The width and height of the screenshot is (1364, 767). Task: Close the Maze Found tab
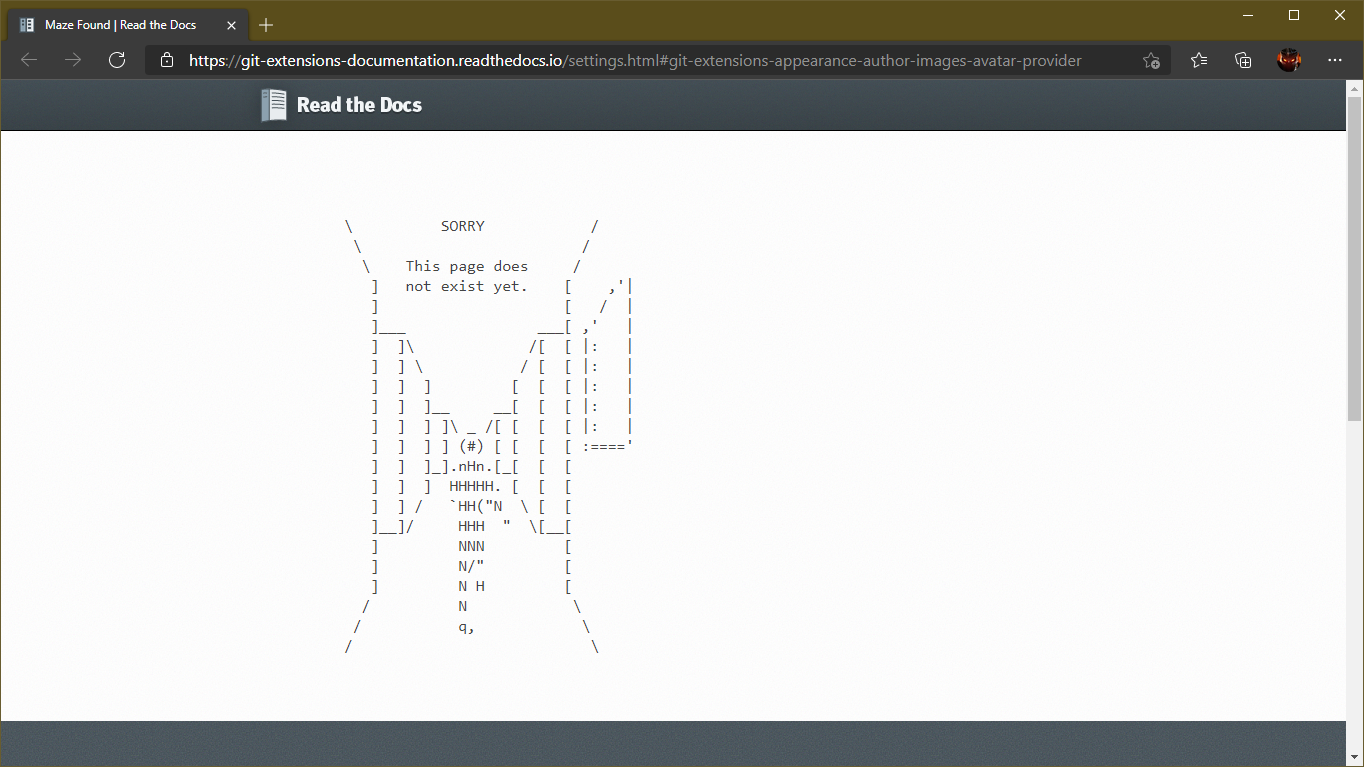pos(231,23)
